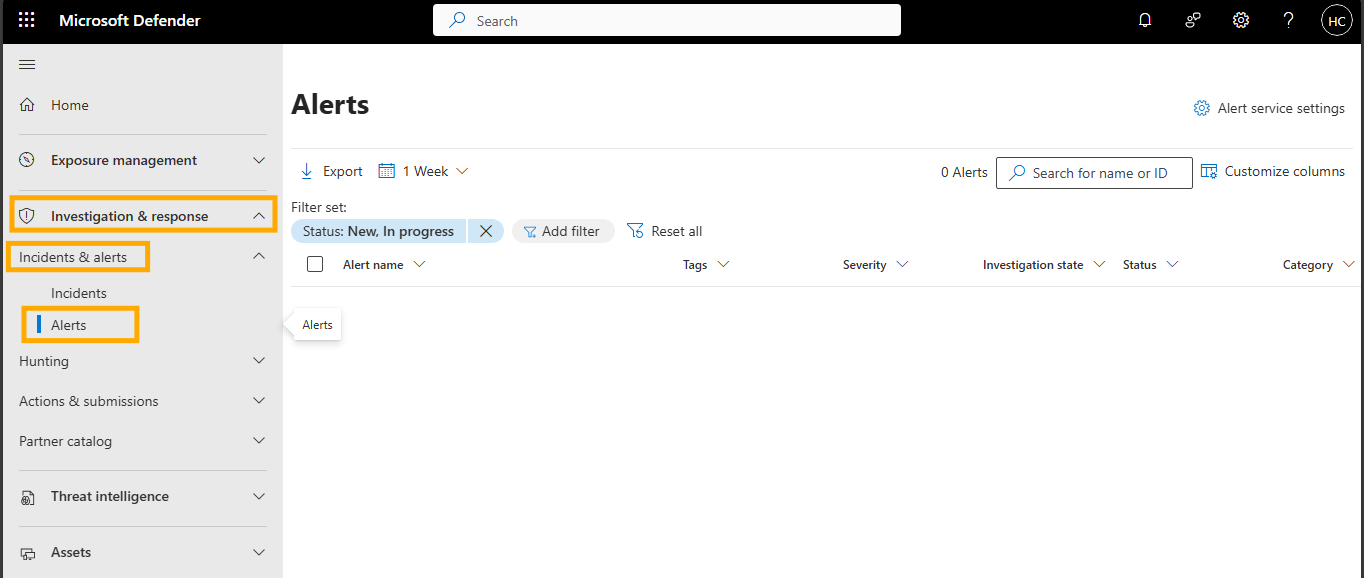This screenshot has width=1364, height=578.
Task: Click the Microsoft Defender title
Action: point(130,20)
